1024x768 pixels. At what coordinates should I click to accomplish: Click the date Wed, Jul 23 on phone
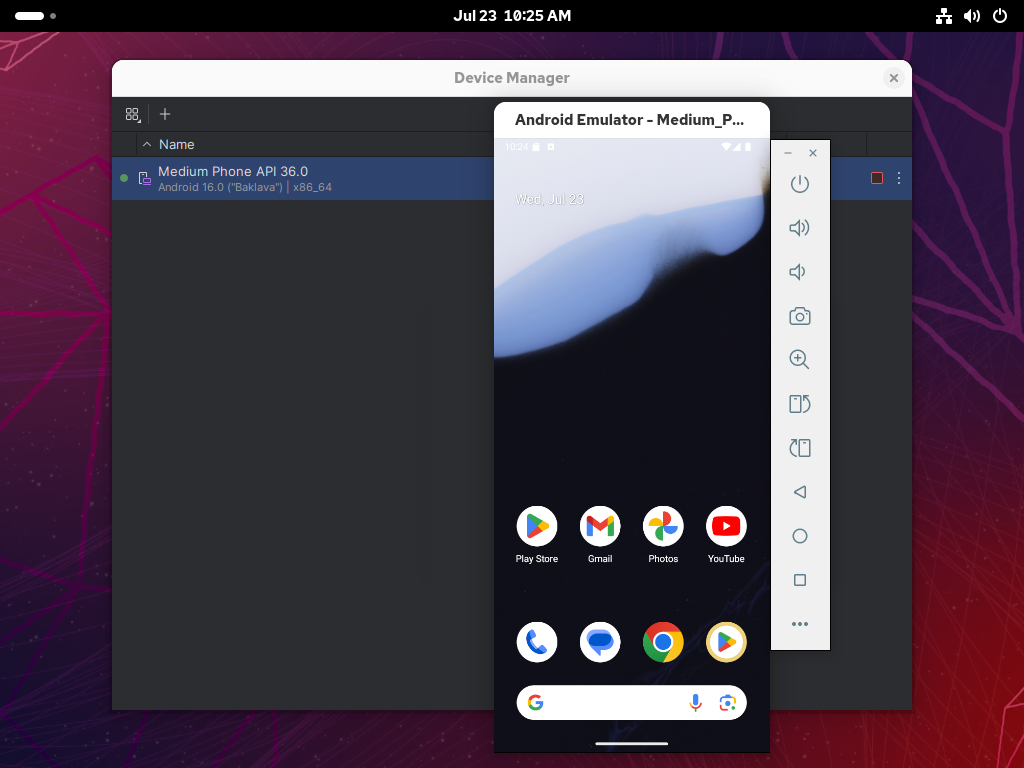tap(549, 199)
